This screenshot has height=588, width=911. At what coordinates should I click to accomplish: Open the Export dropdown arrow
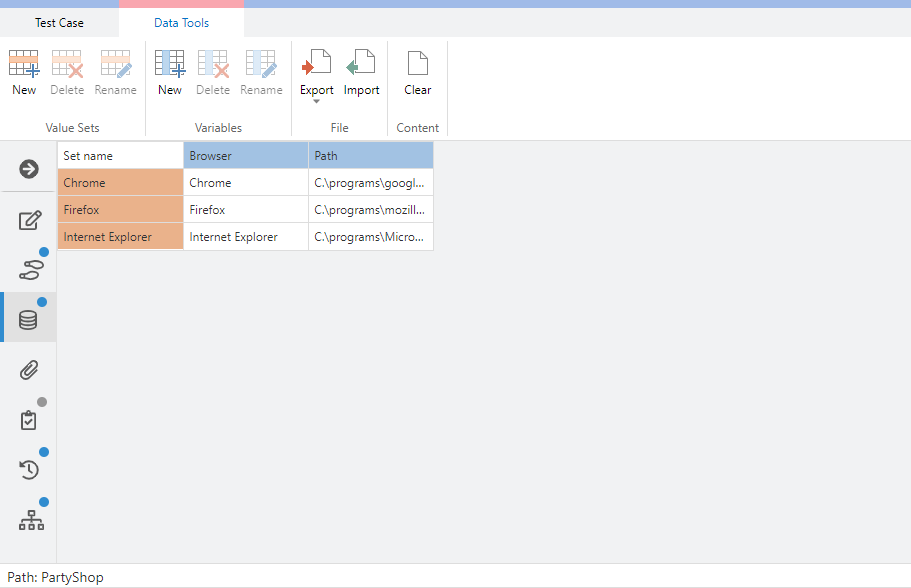click(x=317, y=102)
